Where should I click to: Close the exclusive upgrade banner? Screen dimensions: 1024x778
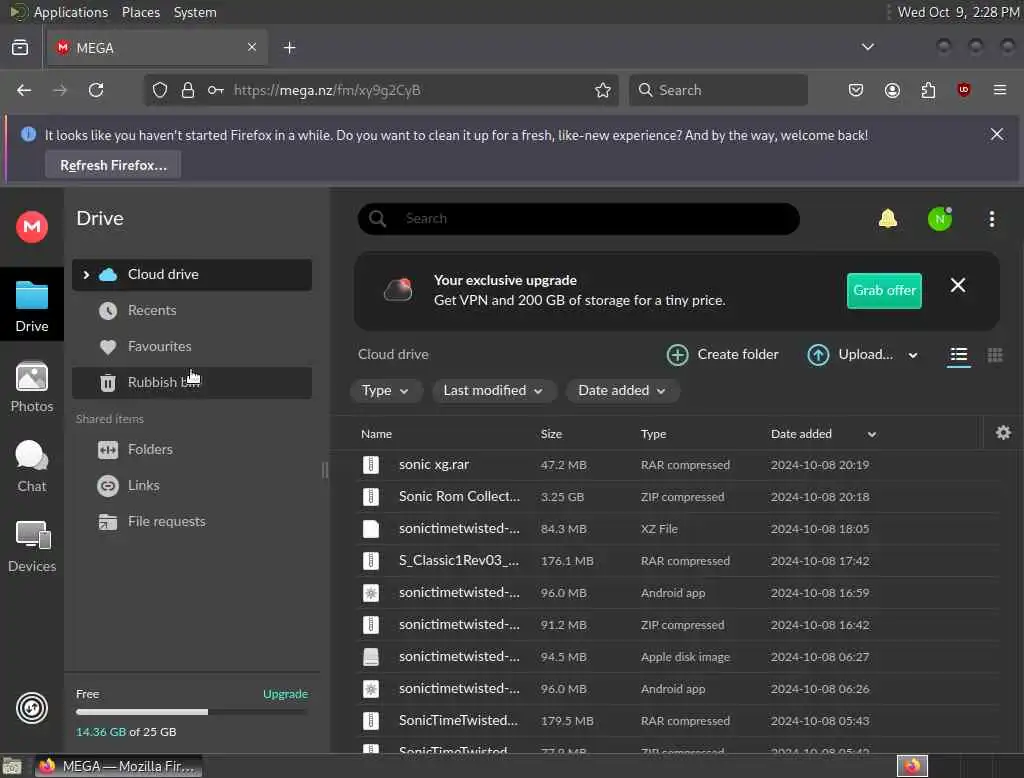click(957, 285)
